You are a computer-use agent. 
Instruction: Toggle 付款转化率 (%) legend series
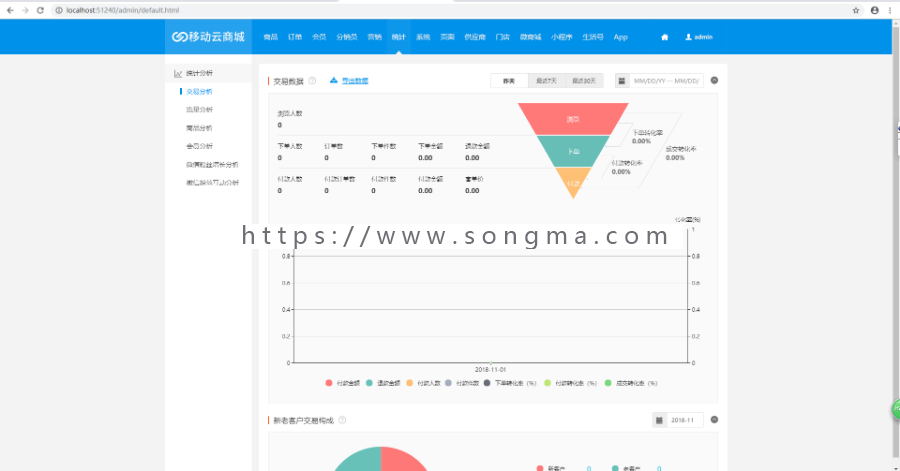(x=571, y=383)
